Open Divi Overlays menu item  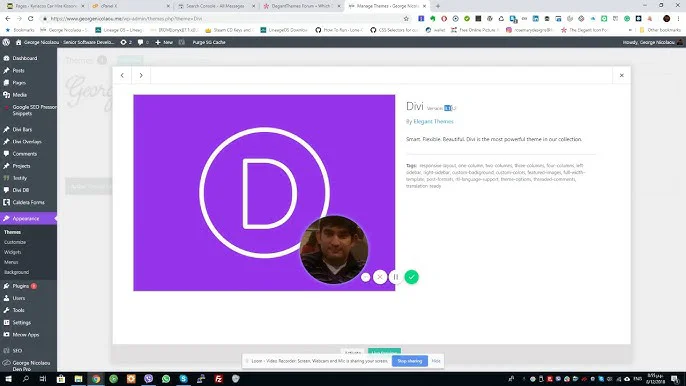[x=28, y=142]
